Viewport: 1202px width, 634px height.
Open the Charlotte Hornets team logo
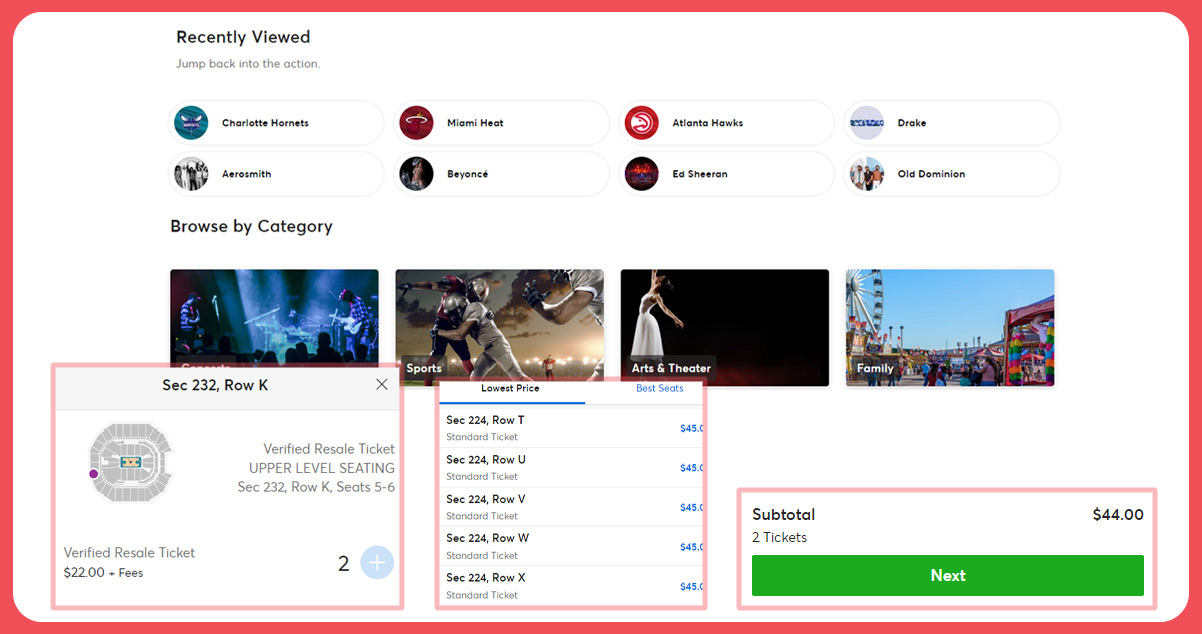click(191, 123)
